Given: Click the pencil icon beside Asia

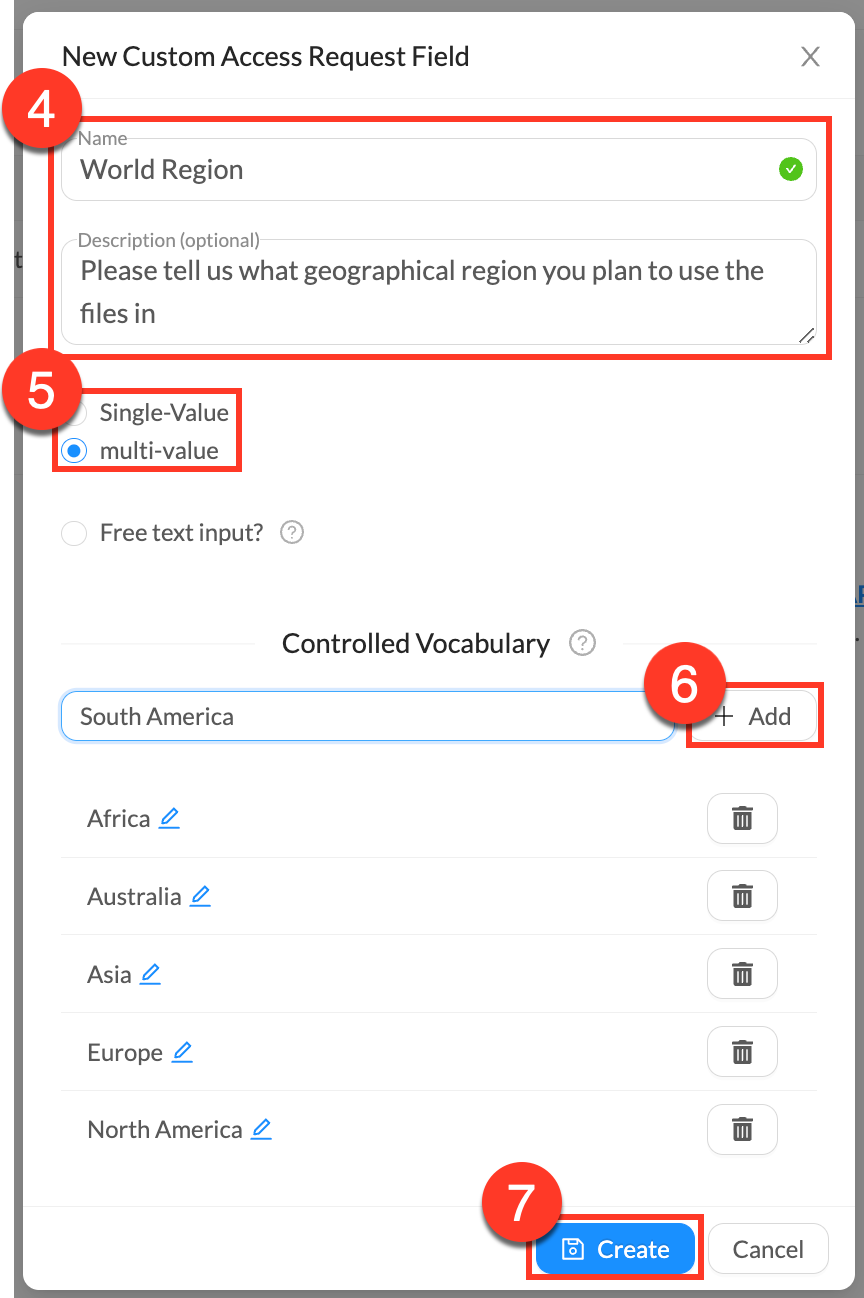Looking at the screenshot, I should click(x=150, y=974).
